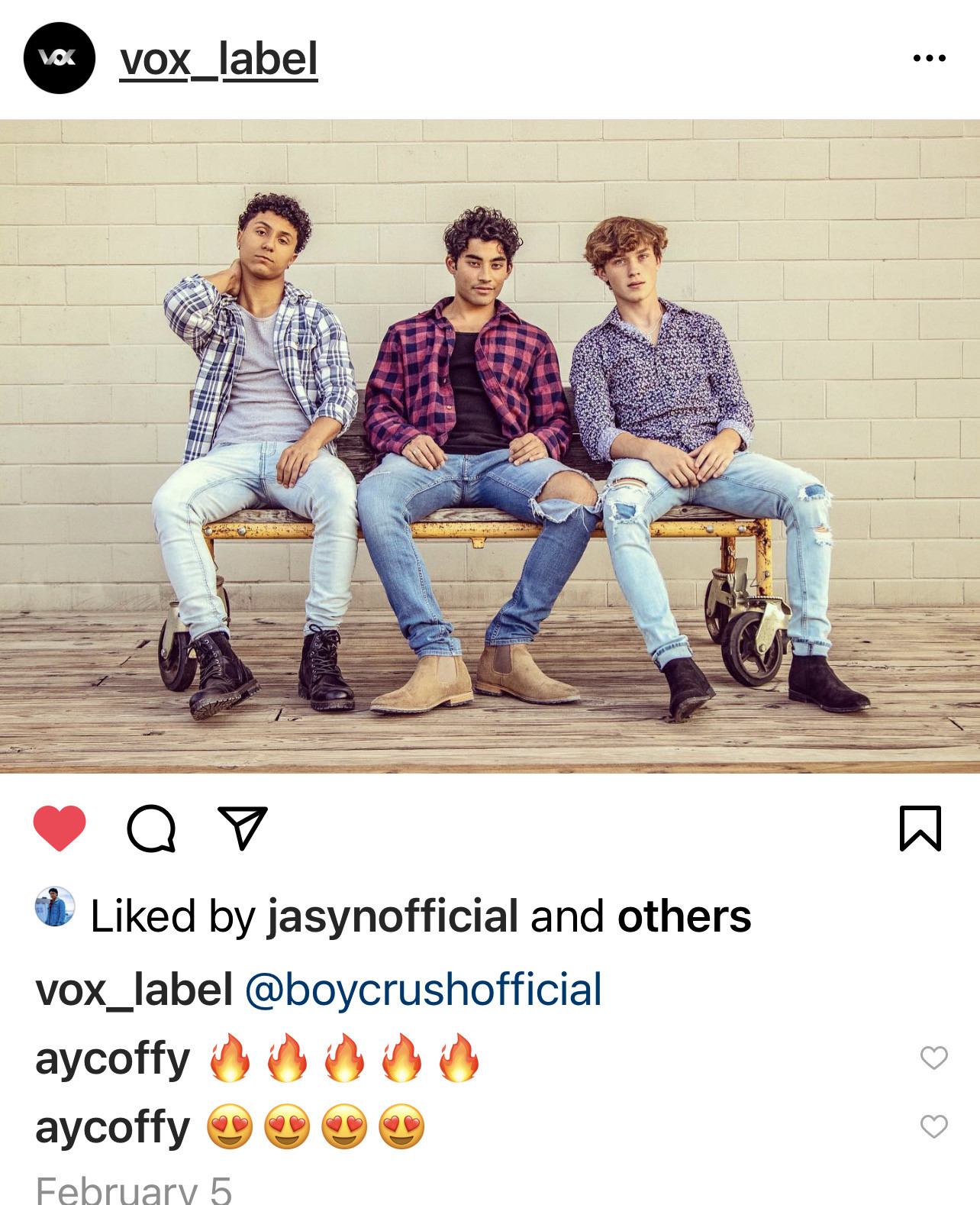Like the aycoffy fire emoji comment
The width and height of the screenshot is (980, 1205).
pos(933,1058)
